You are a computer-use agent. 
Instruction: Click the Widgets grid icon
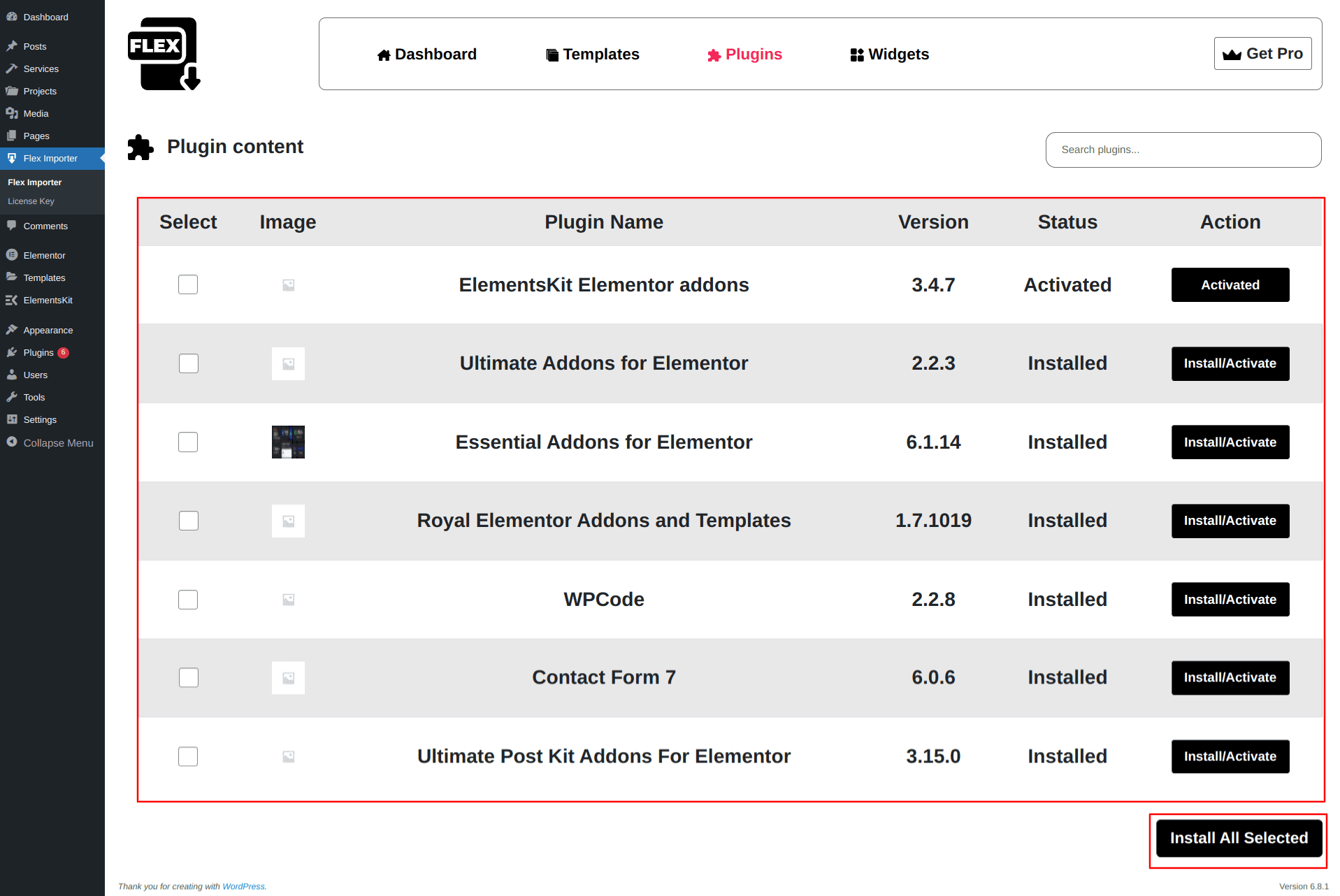[857, 55]
